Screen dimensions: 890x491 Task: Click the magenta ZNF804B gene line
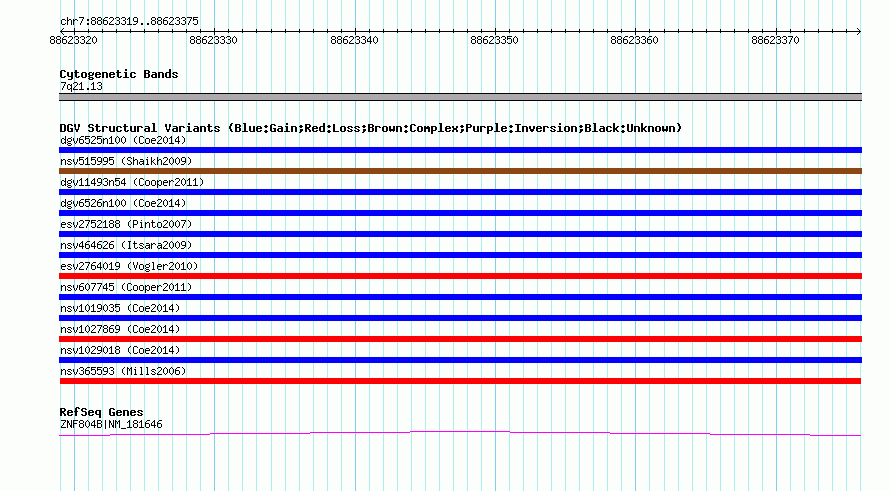460,434
